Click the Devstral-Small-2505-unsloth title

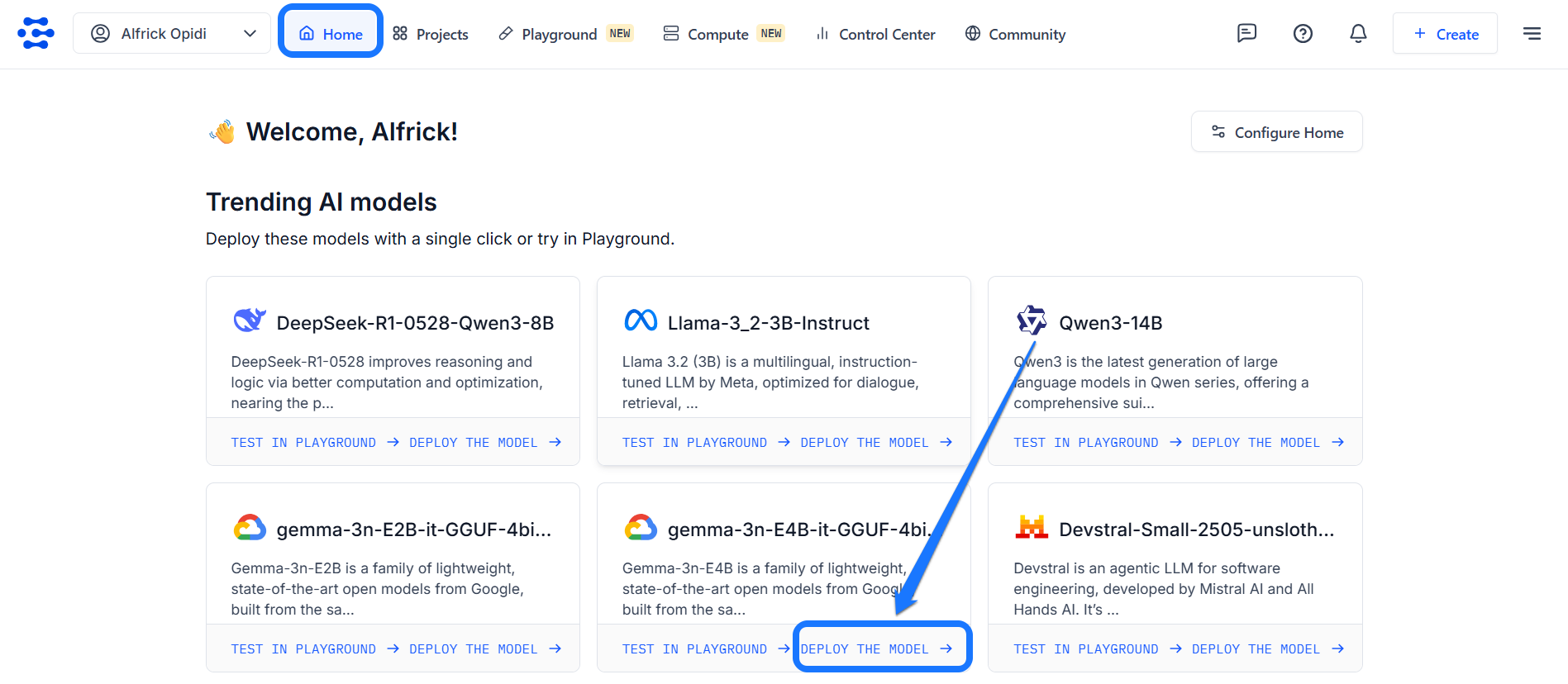(1197, 530)
